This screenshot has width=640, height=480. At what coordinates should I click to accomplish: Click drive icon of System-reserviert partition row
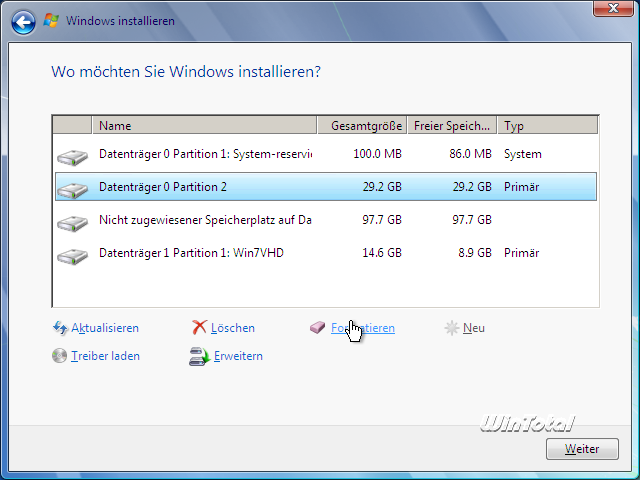pos(72,157)
